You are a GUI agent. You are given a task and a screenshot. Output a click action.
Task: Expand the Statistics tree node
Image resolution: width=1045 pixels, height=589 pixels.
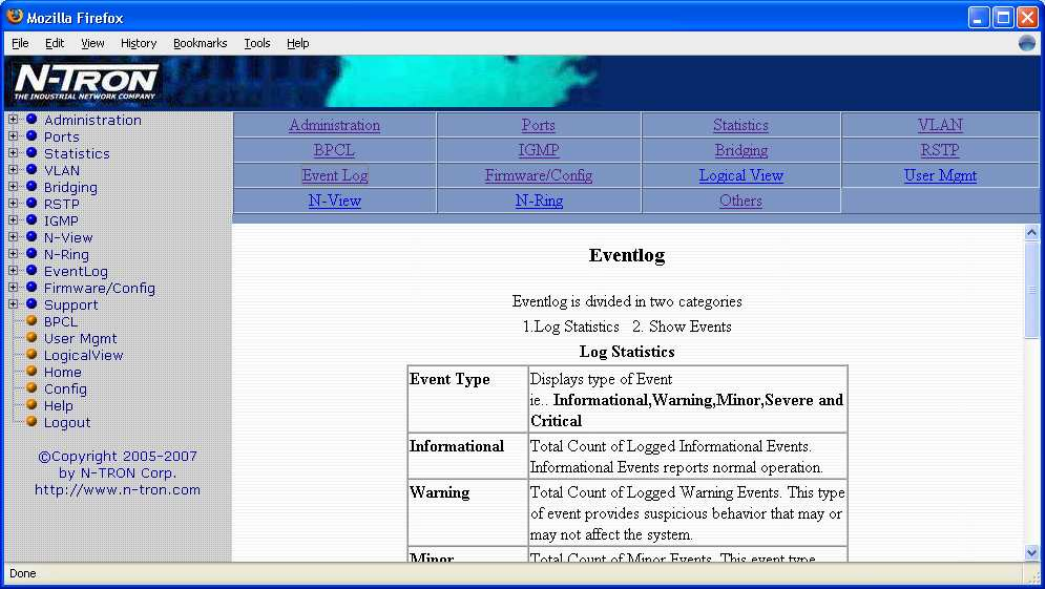point(13,153)
